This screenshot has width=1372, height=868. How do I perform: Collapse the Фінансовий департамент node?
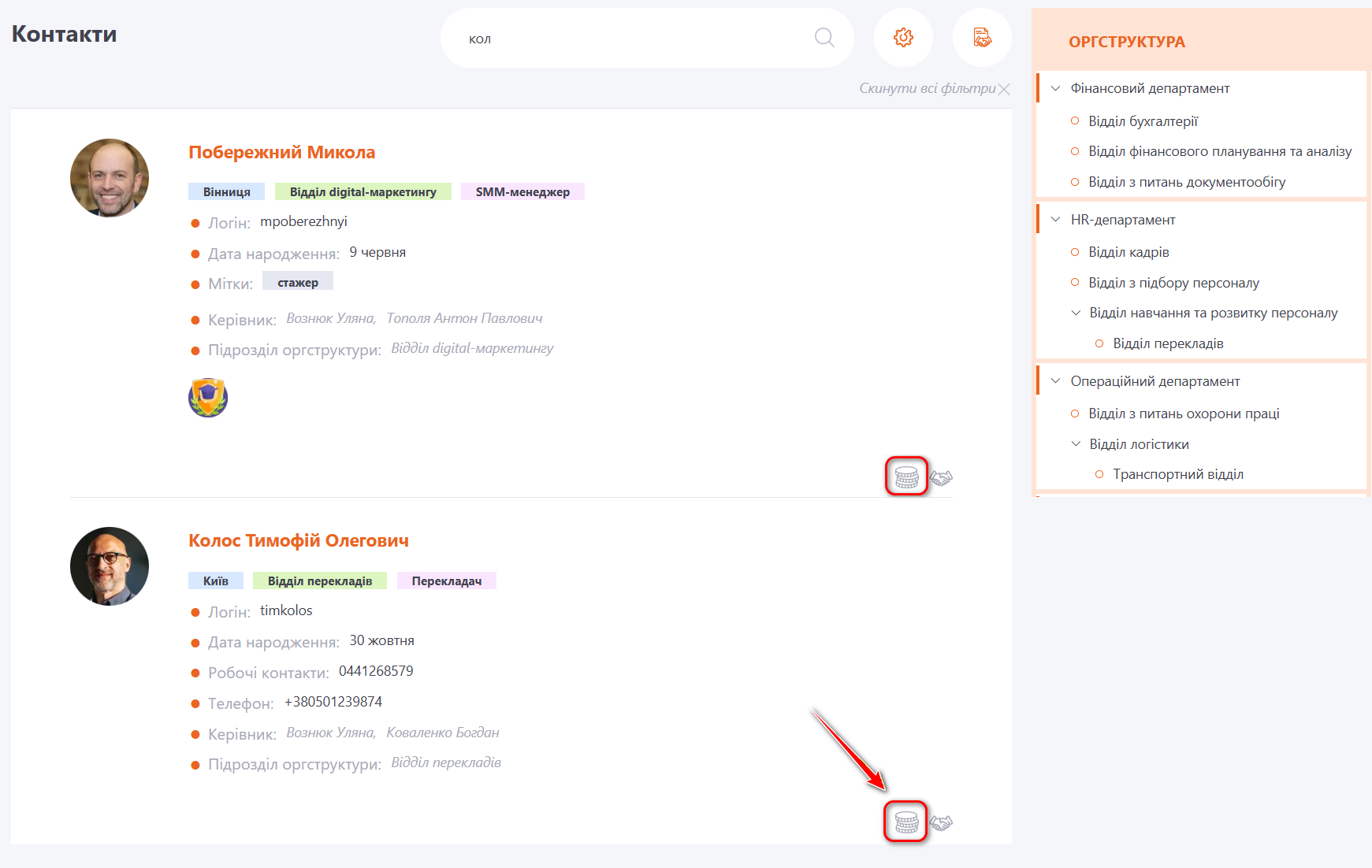(1055, 88)
